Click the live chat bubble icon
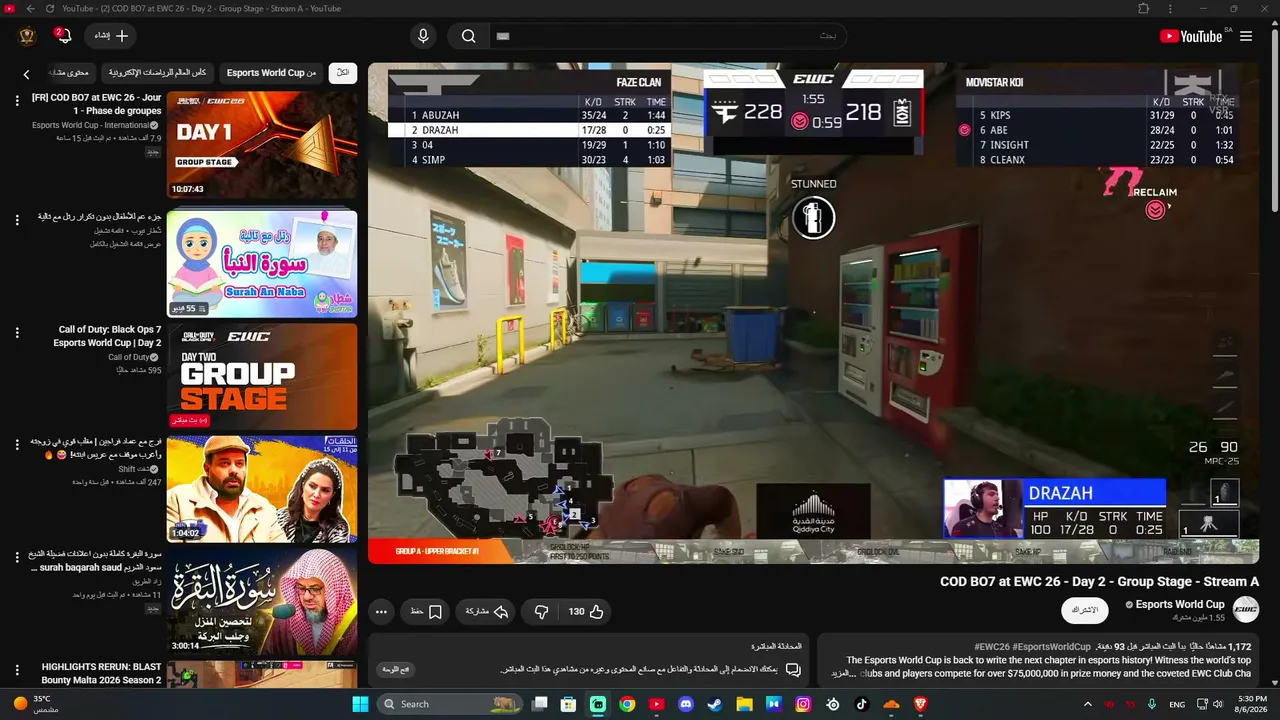The width and height of the screenshot is (1280, 720). 793,669
